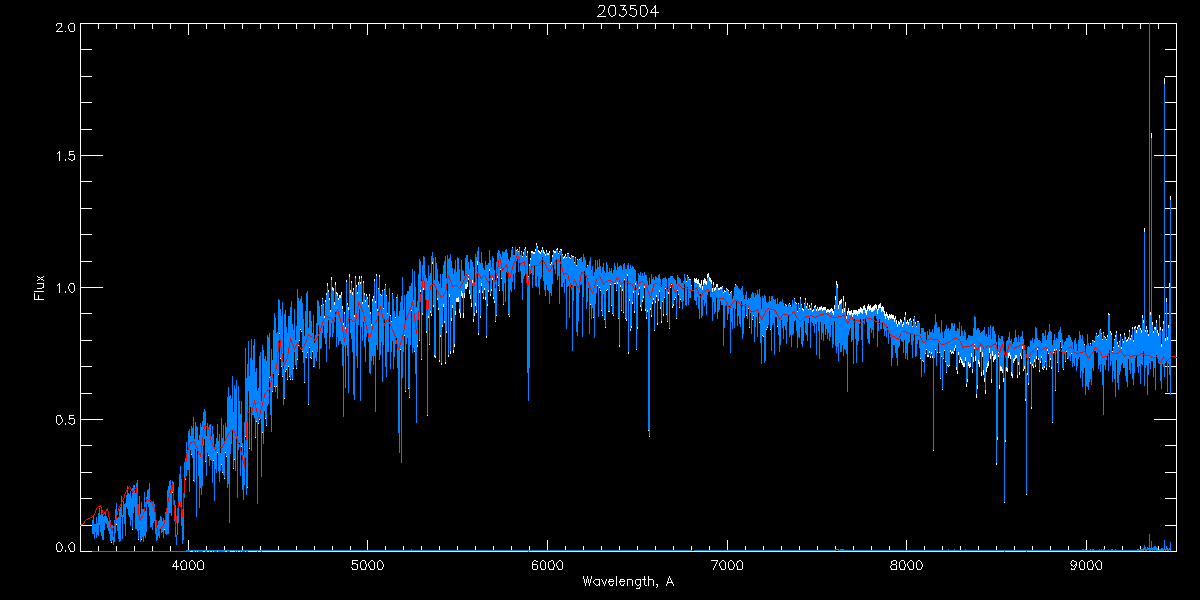Click the 0.5 flux tick label
The width and height of the screenshot is (1200, 600).
[x=66, y=419]
